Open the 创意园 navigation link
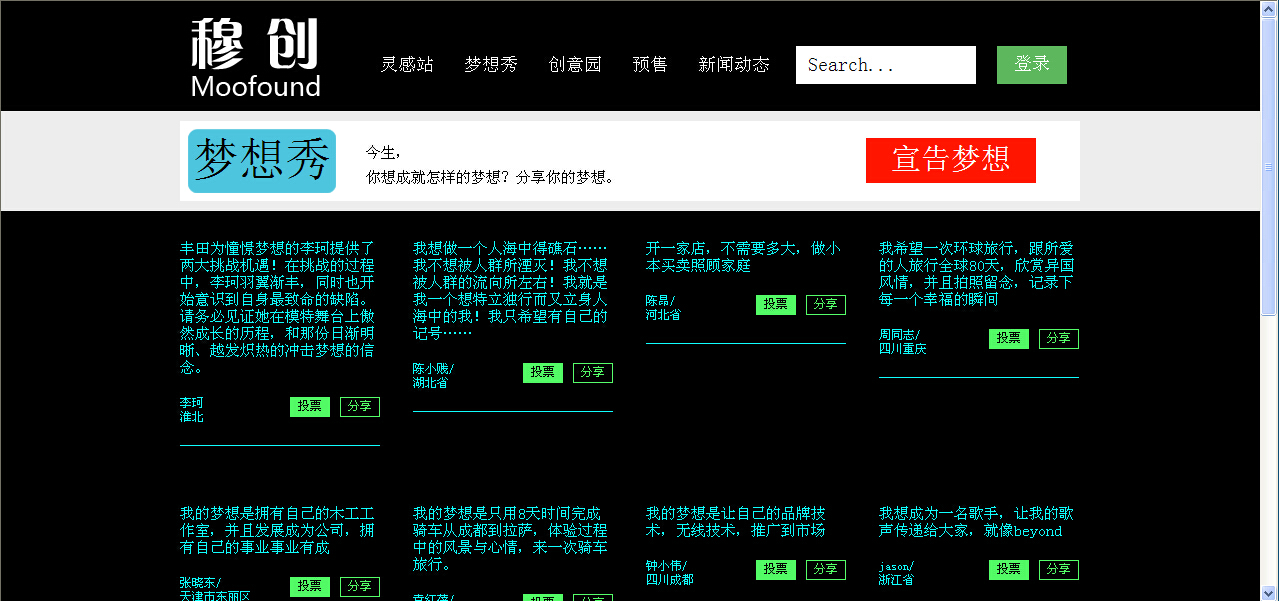This screenshot has height=601, width=1279. pos(575,65)
